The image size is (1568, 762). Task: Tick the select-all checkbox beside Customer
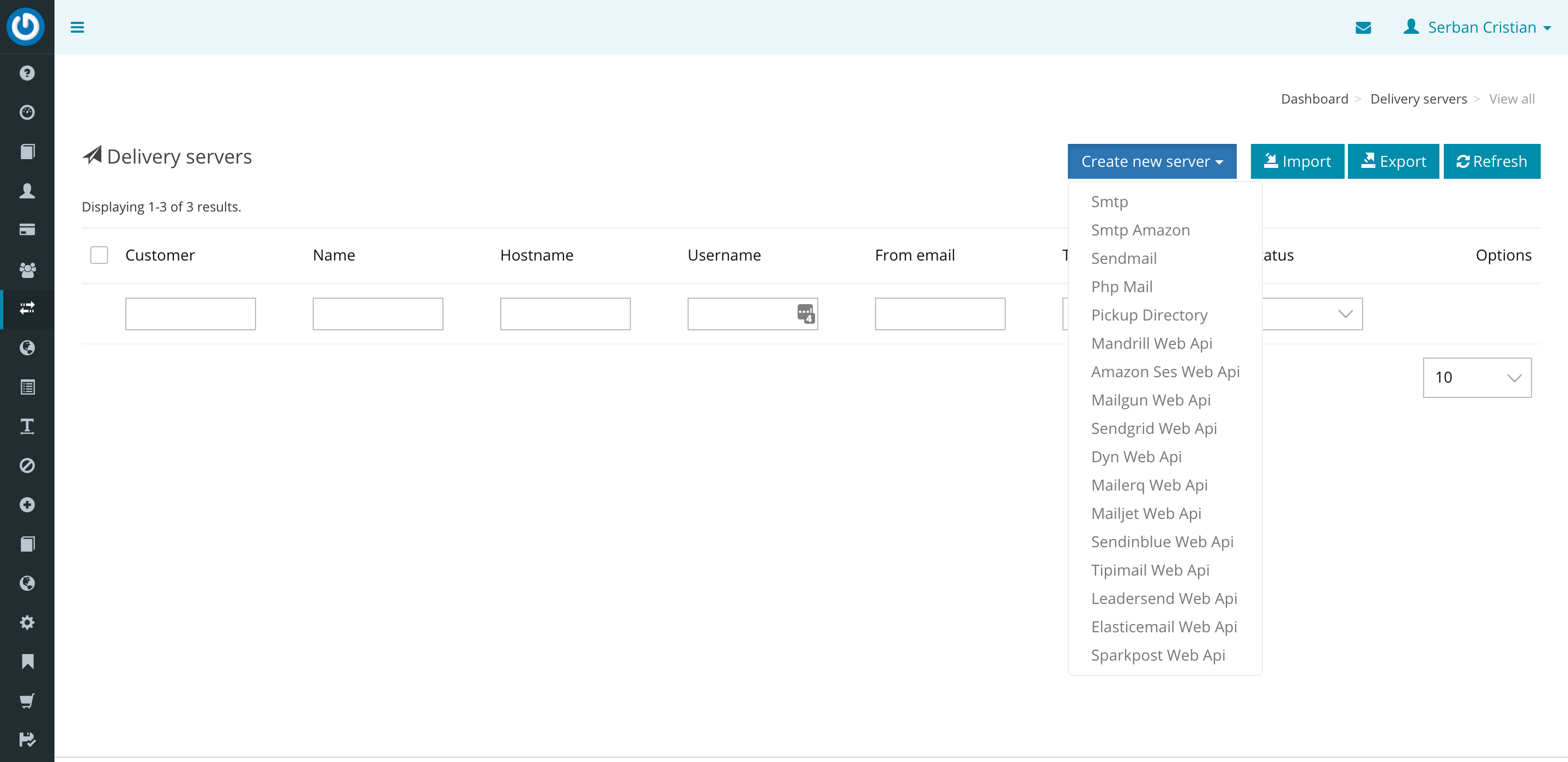pyautogui.click(x=99, y=255)
